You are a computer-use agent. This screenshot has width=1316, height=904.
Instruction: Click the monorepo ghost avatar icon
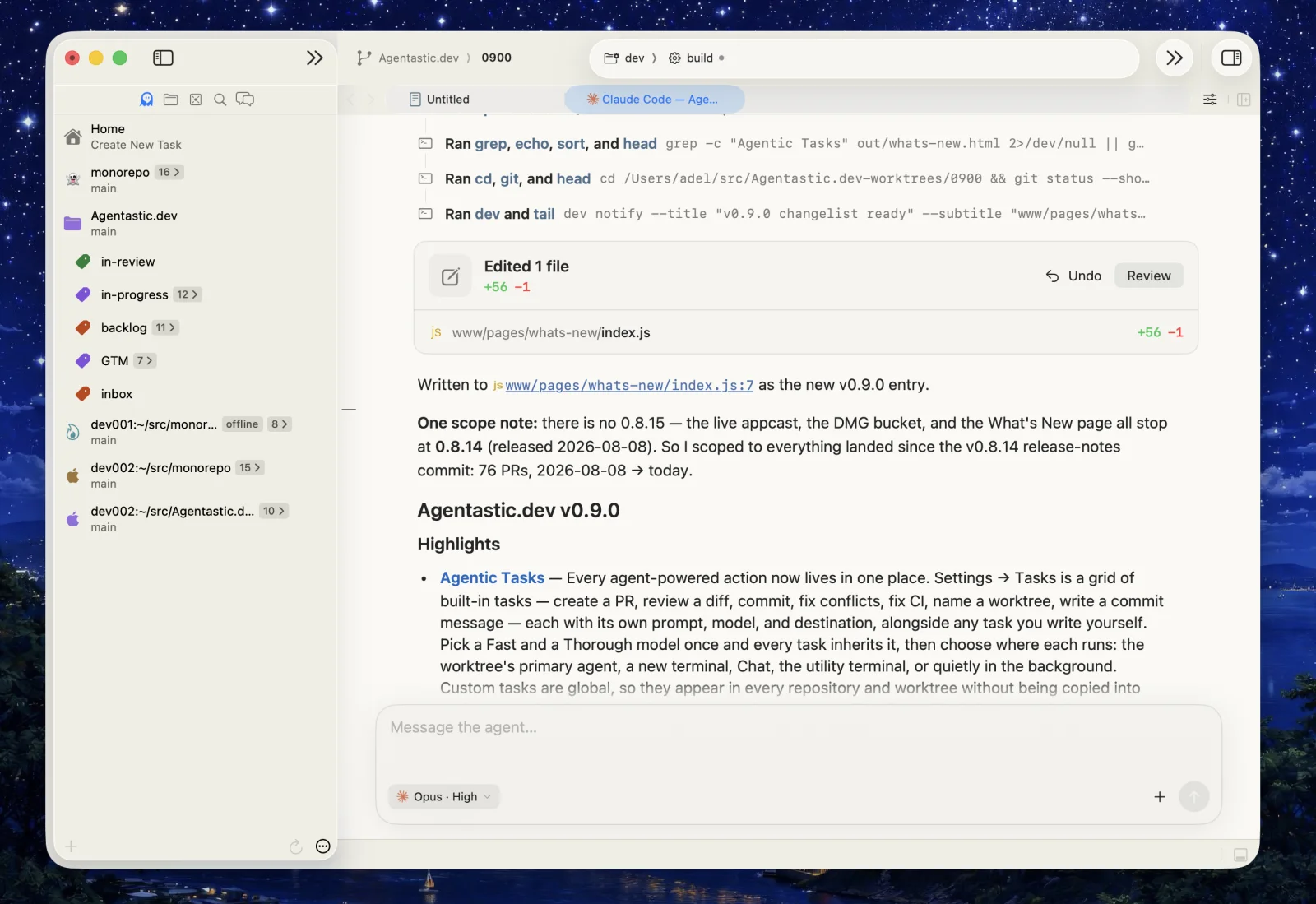point(73,179)
